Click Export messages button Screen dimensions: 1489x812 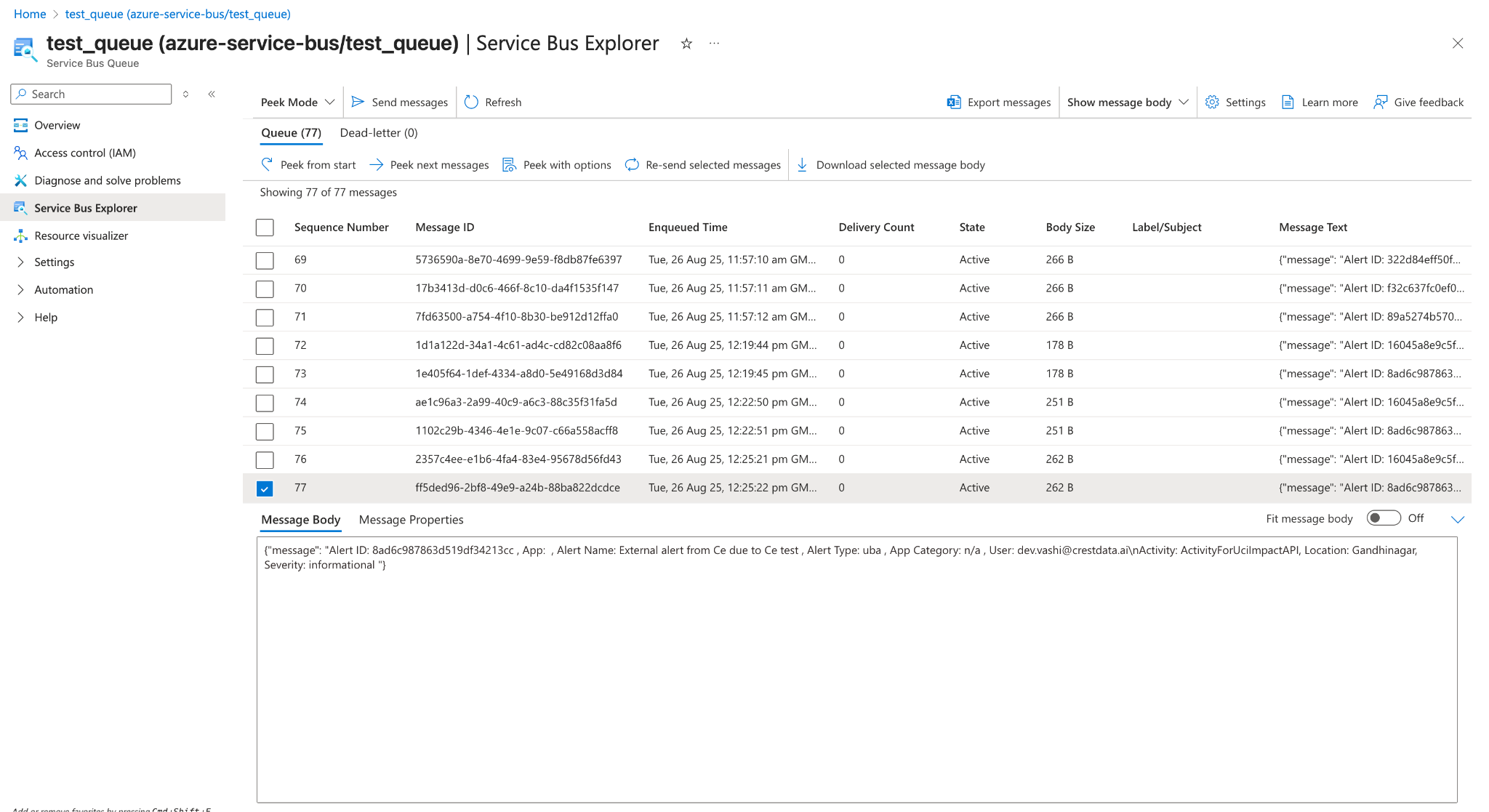point(999,102)
